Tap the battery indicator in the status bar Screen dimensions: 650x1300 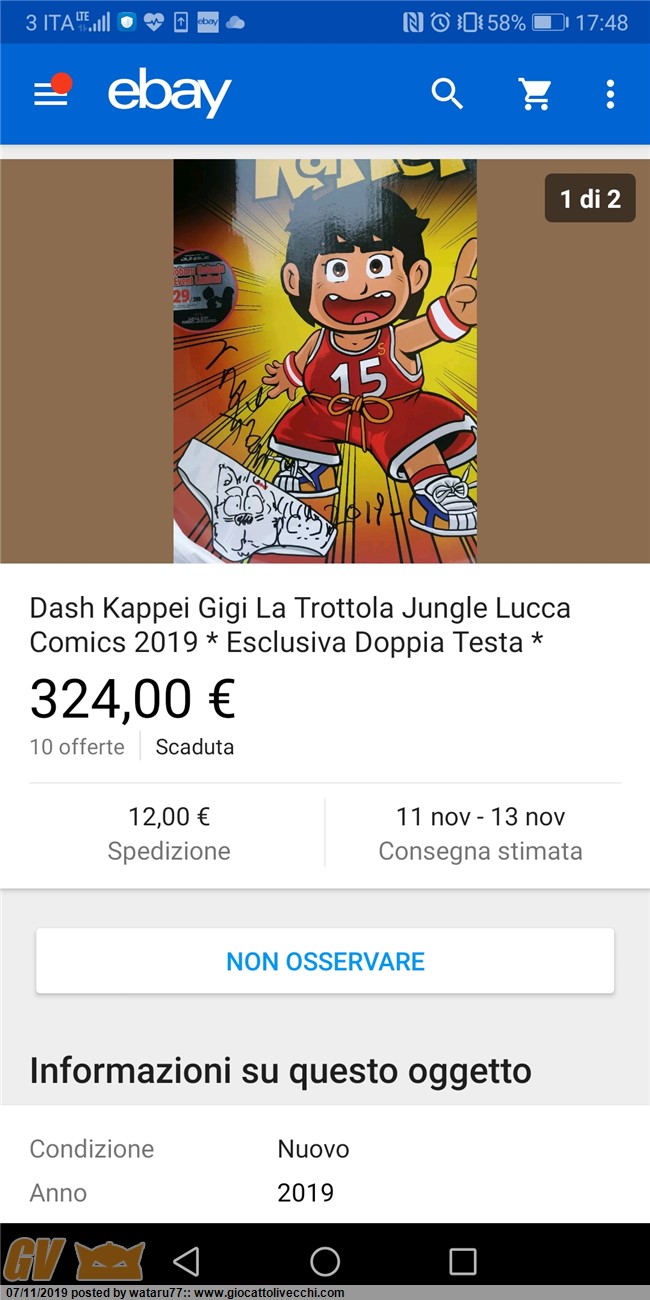tap(550, 22)
